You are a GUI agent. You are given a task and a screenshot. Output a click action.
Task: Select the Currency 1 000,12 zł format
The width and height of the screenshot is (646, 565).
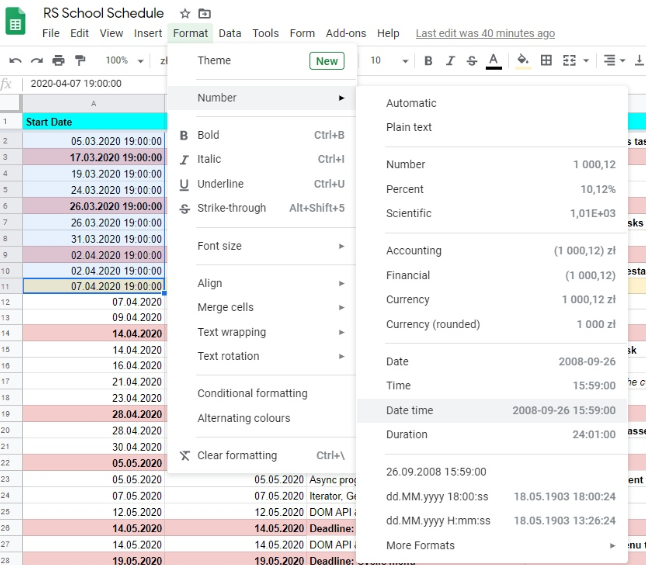(492, 300)
